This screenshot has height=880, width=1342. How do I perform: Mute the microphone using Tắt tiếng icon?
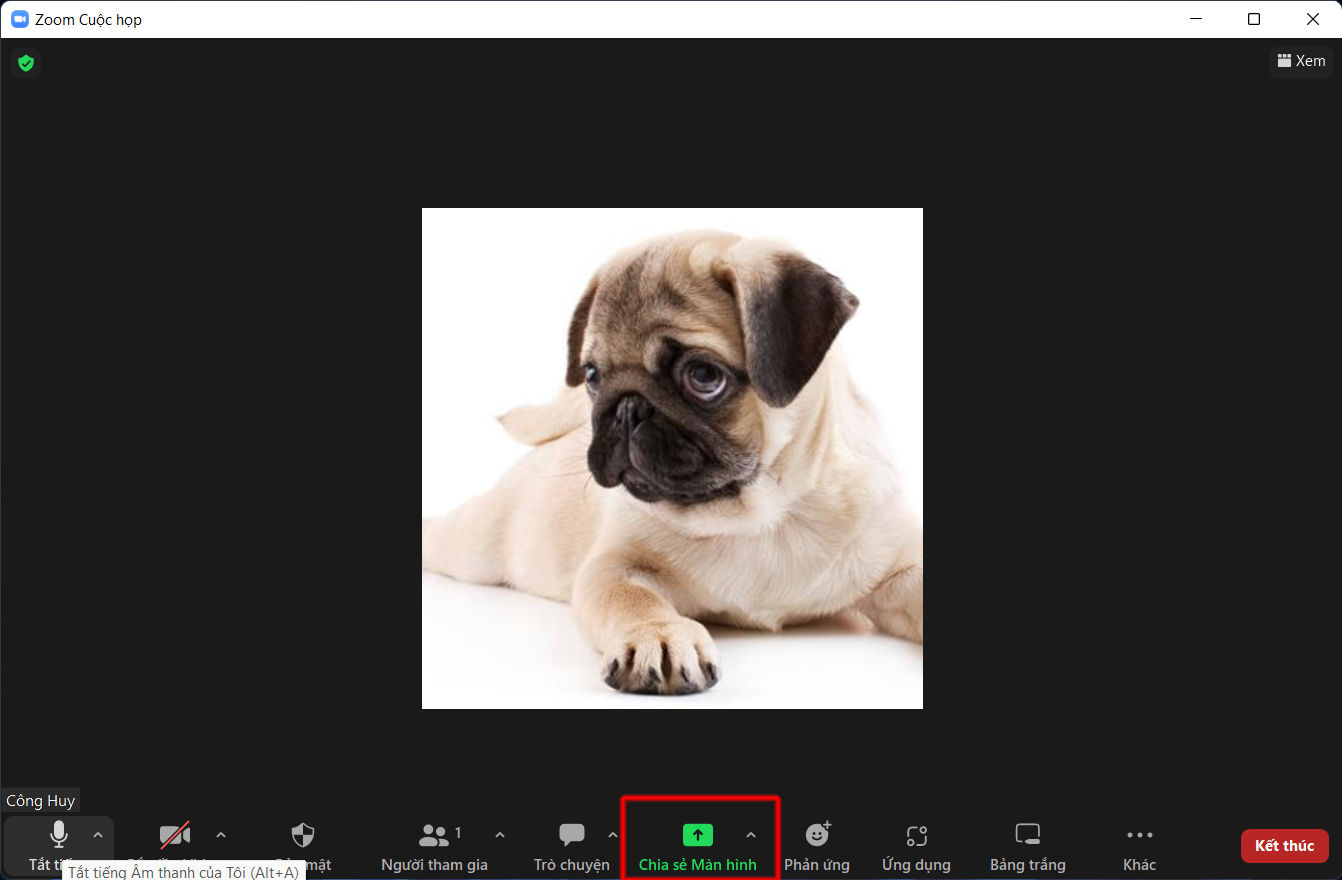tap(58, 835)
